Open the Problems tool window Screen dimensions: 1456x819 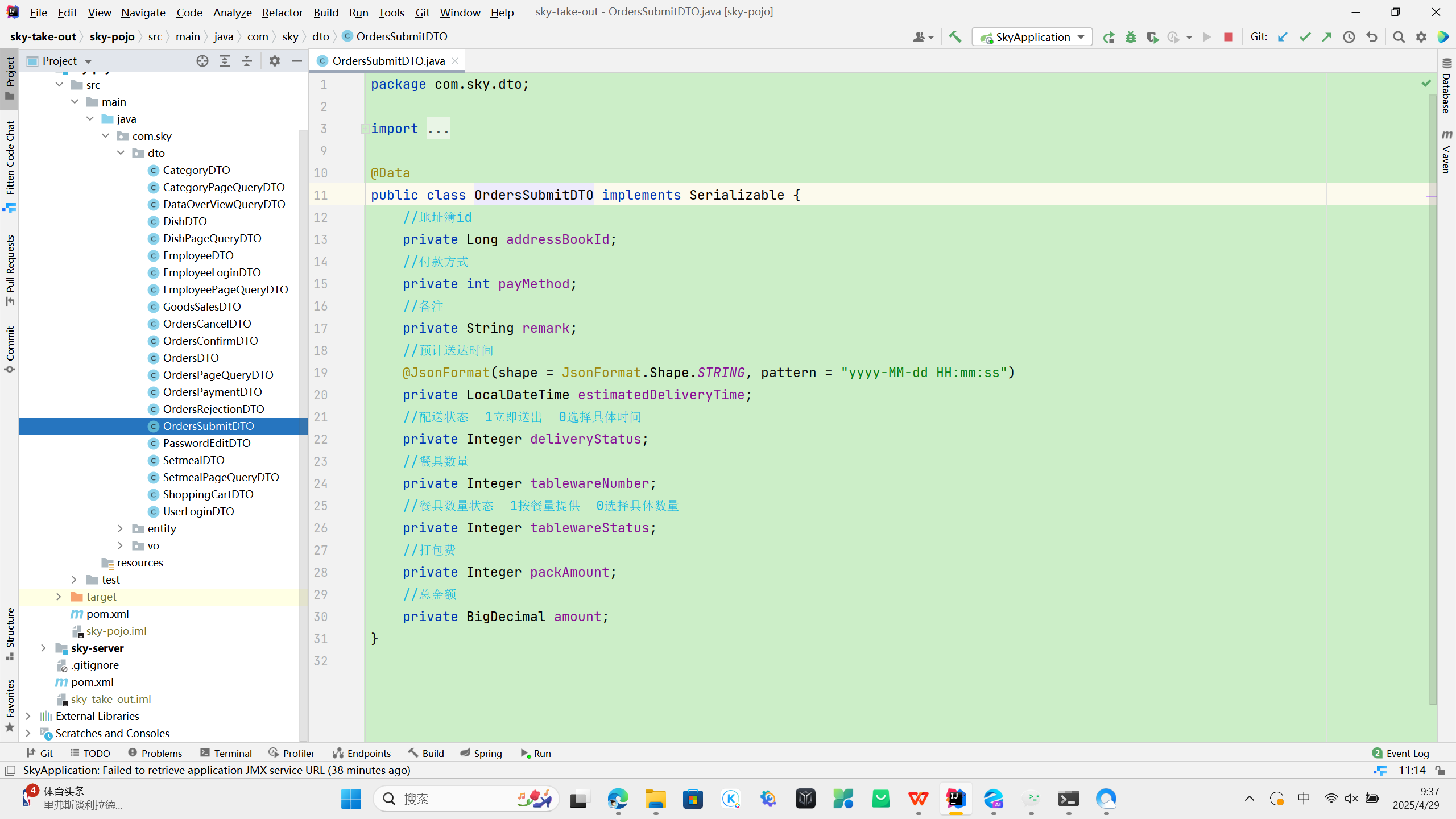[x=155, y=753]
